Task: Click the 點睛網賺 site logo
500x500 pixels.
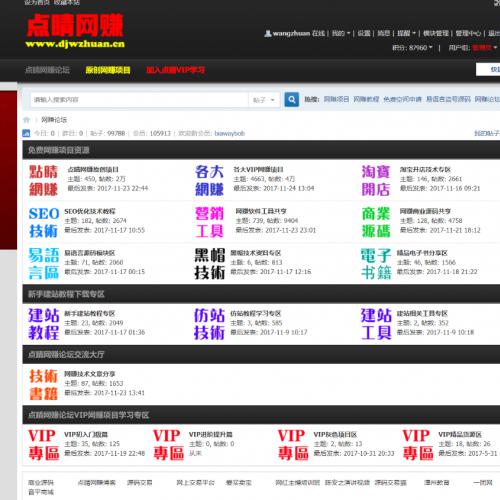Action: pyautogui.click(x=75, y=31)
